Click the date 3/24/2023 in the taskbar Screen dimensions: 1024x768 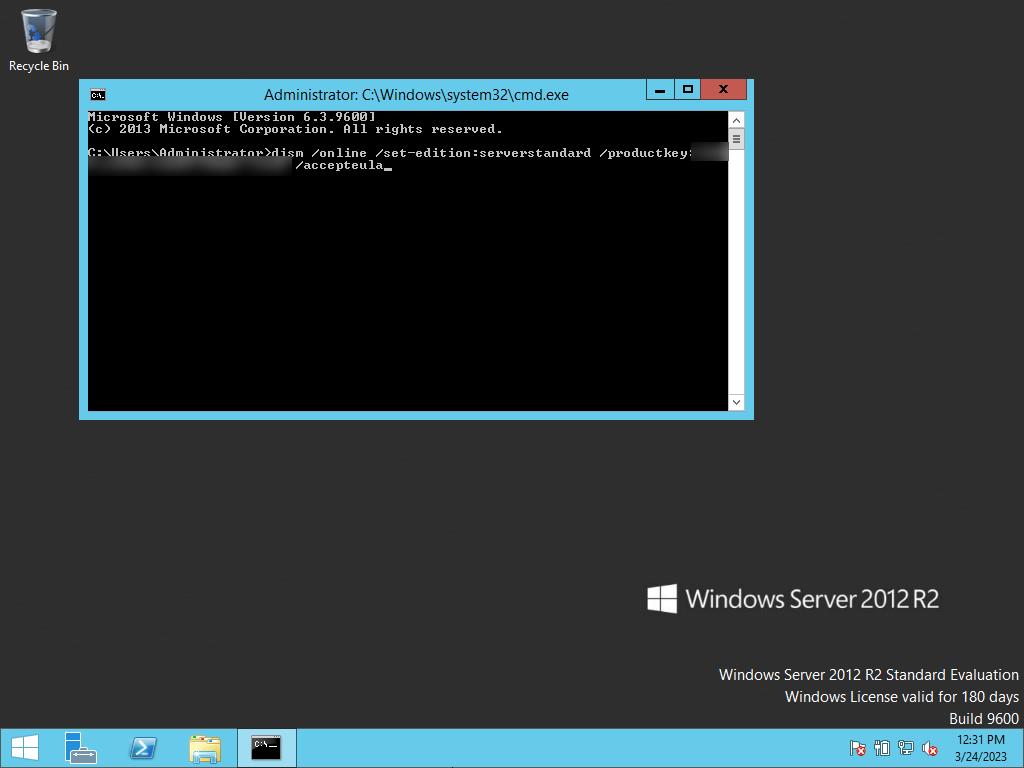click(x=980, y=757)
